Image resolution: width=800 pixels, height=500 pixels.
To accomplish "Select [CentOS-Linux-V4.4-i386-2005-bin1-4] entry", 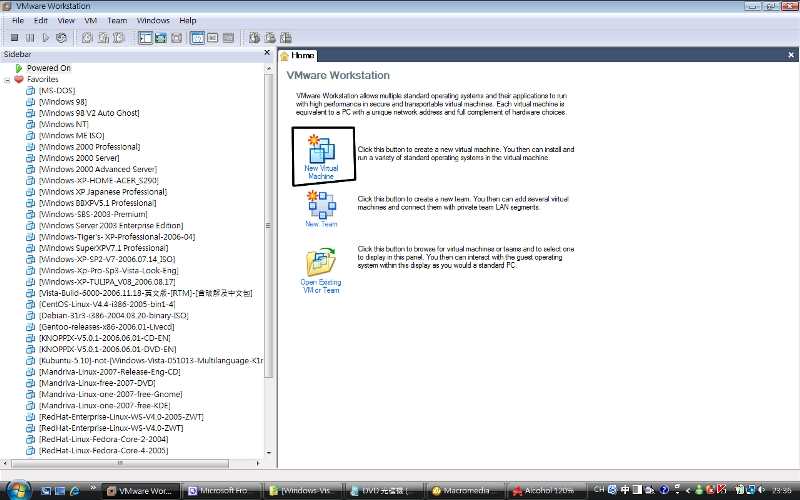I will coord(107,304).
